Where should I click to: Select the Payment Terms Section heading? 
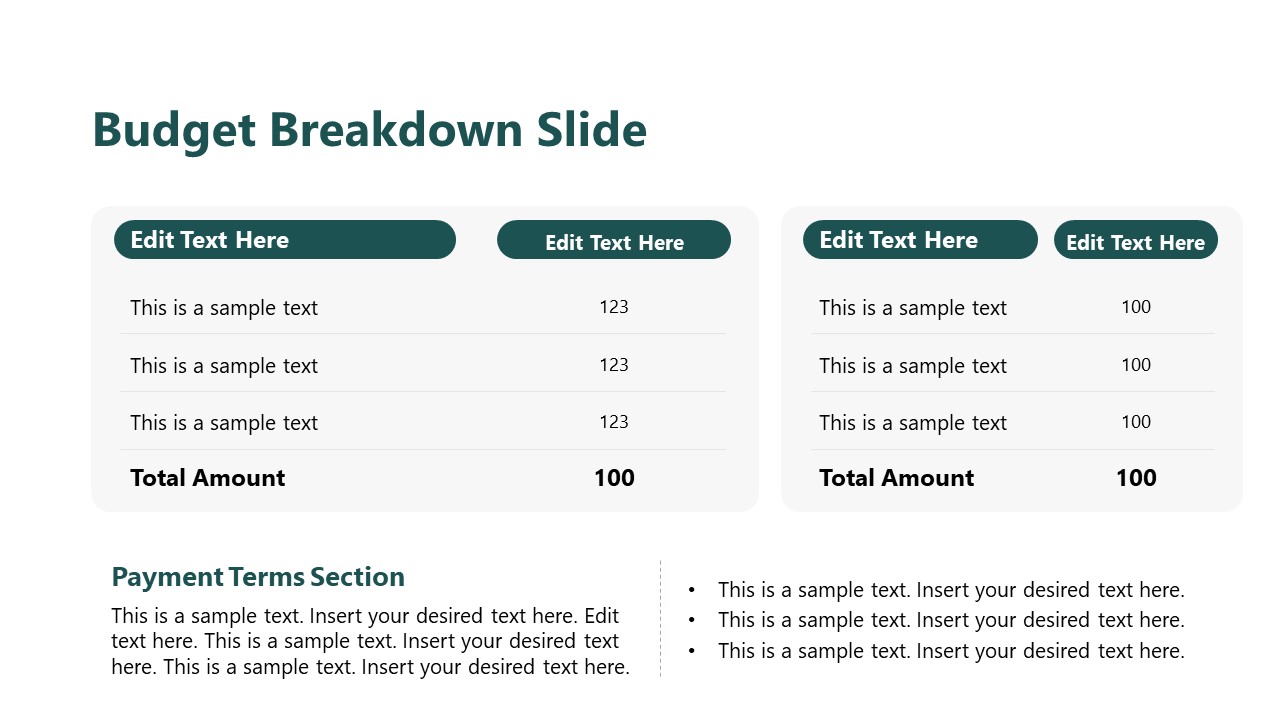[258, 577]
